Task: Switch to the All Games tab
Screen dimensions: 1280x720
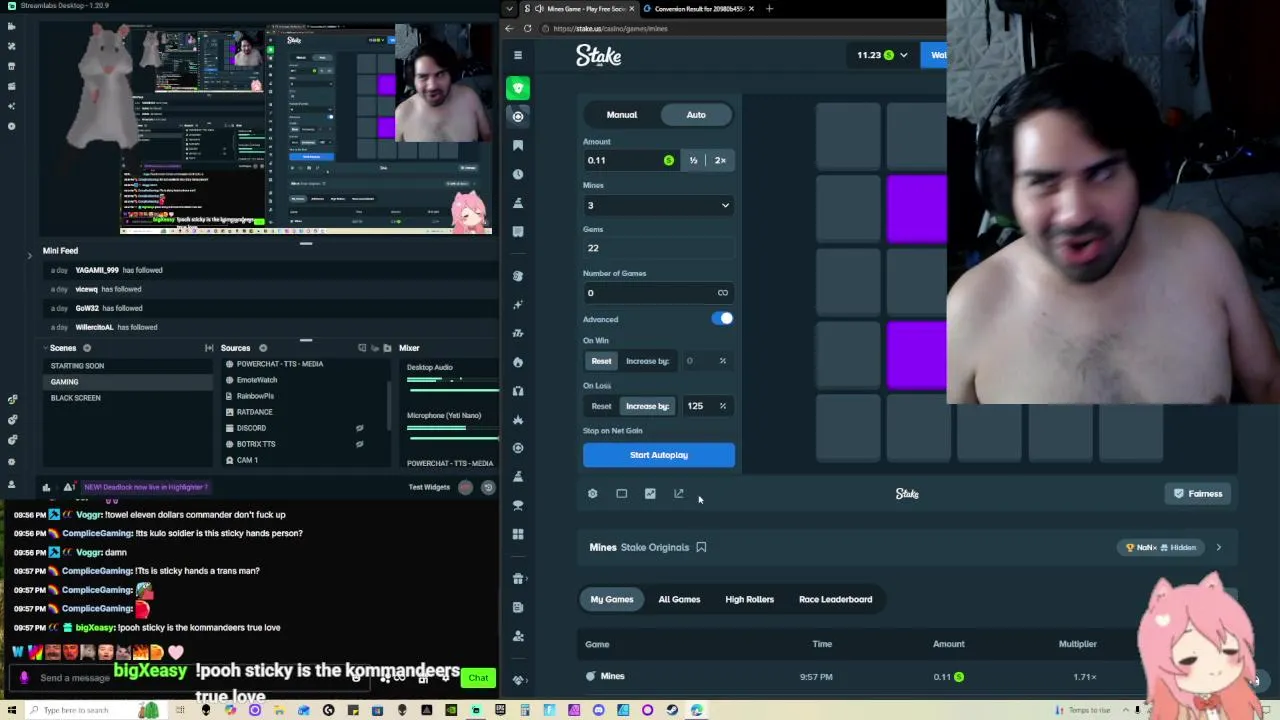Action: point(679,599)
